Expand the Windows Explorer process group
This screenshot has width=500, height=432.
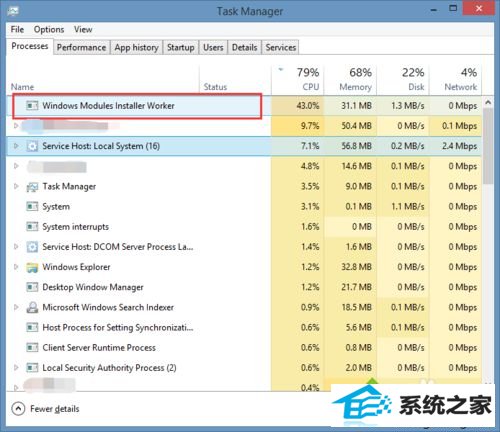tap(16, 267)
